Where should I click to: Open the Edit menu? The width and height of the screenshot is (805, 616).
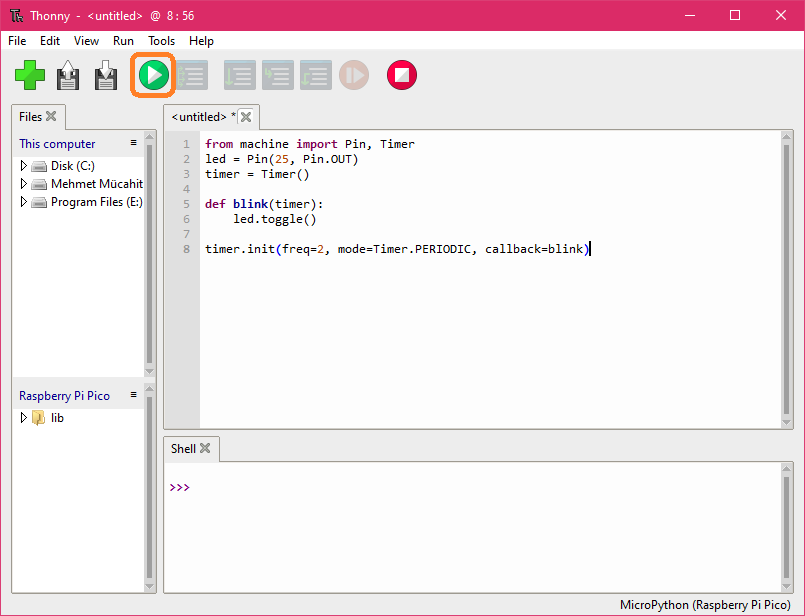pyautogui.click(x=50, y=41)
